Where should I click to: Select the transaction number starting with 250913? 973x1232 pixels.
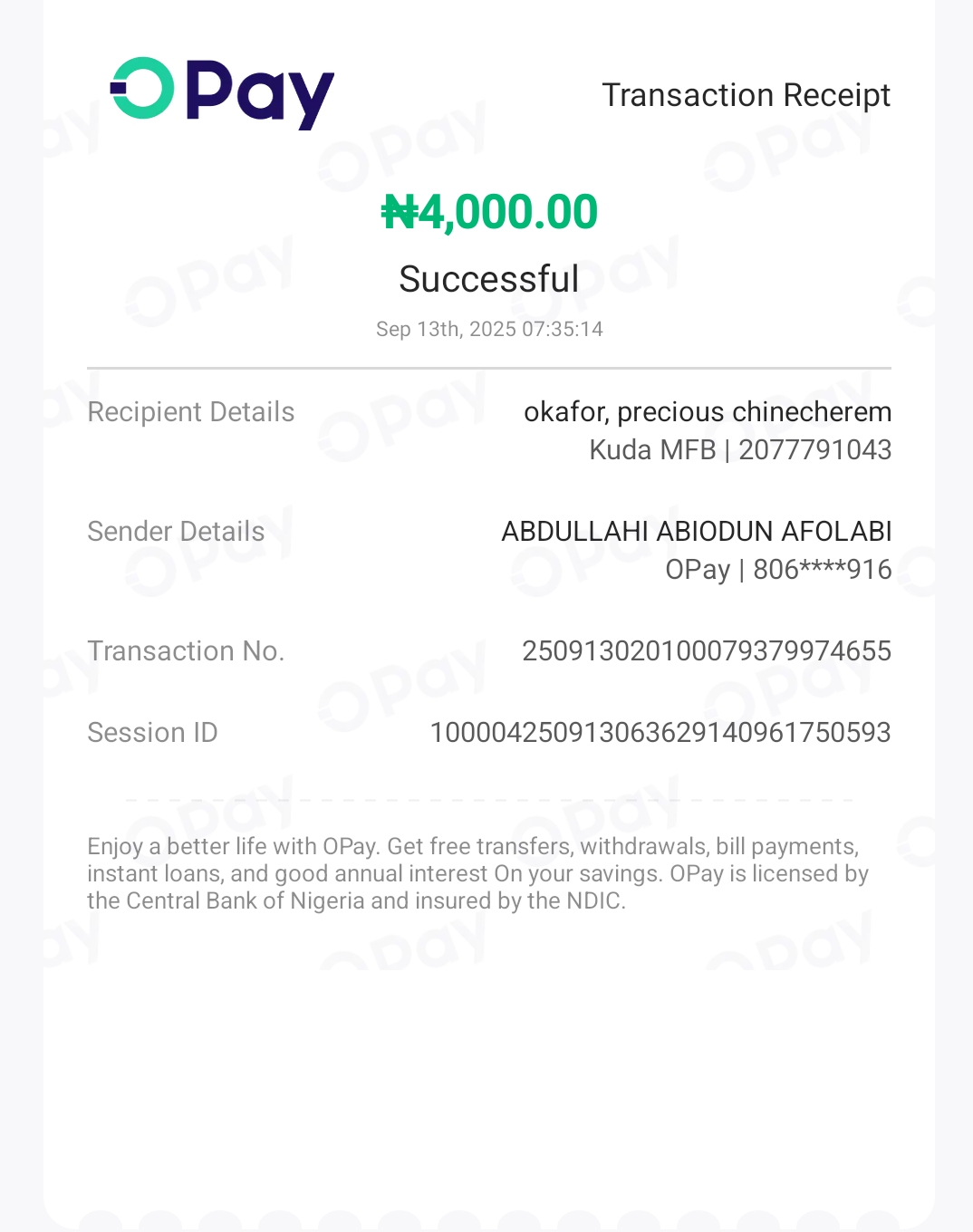[707, 651]
